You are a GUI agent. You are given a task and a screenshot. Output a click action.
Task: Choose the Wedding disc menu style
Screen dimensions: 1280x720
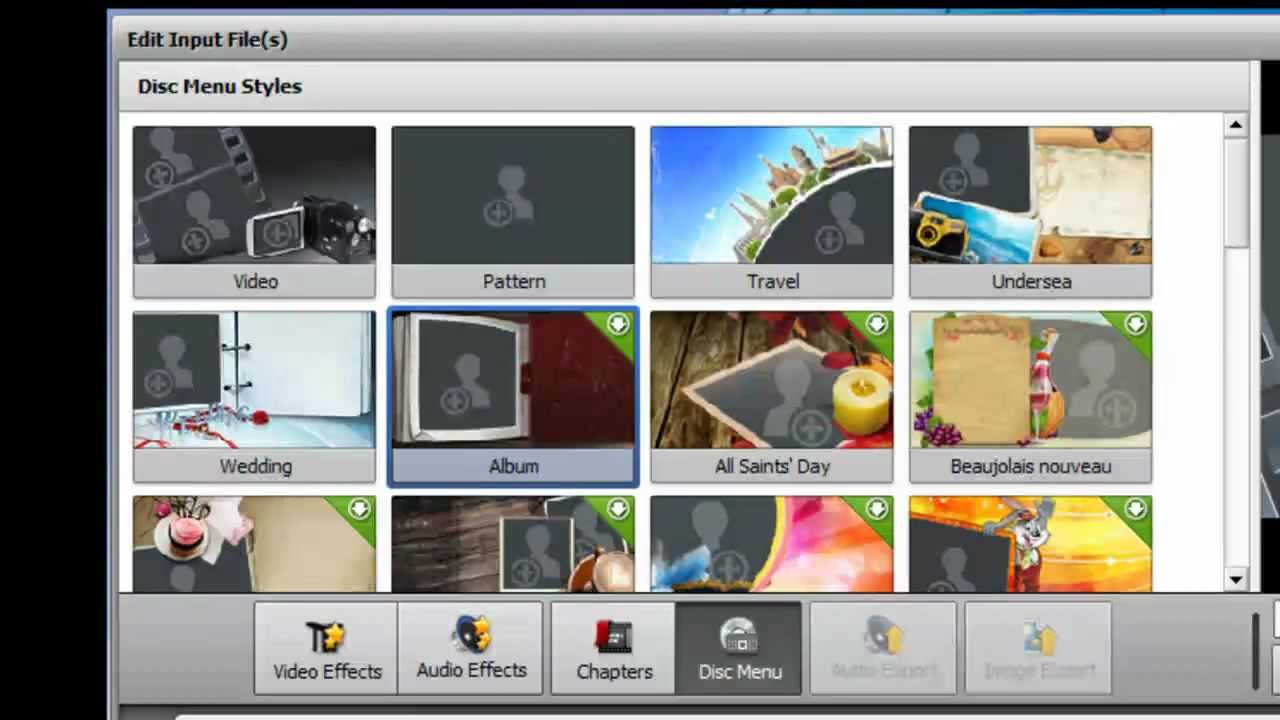click(x=254, y=397)
